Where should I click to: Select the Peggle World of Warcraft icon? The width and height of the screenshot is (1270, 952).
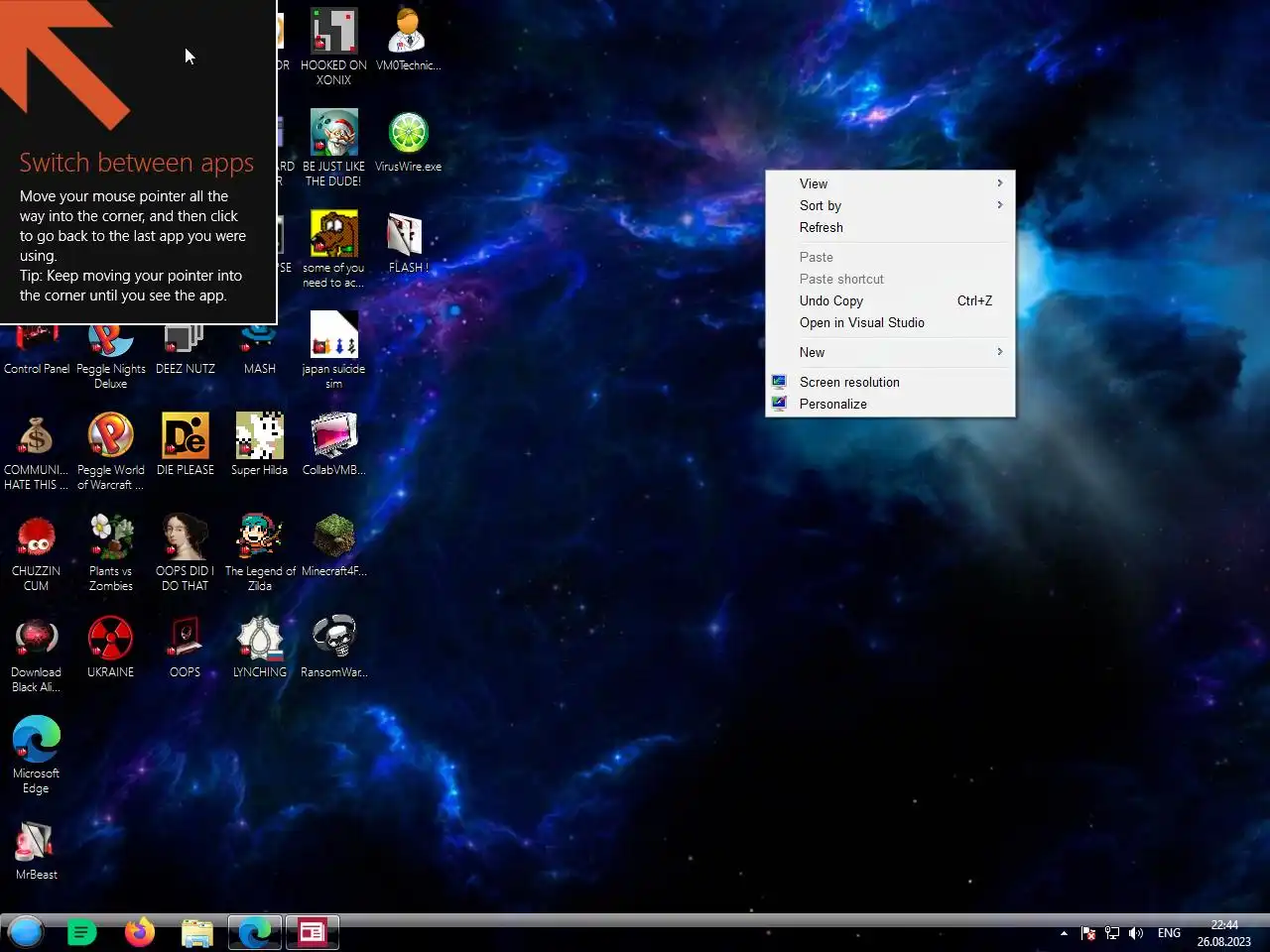(111, 451)
